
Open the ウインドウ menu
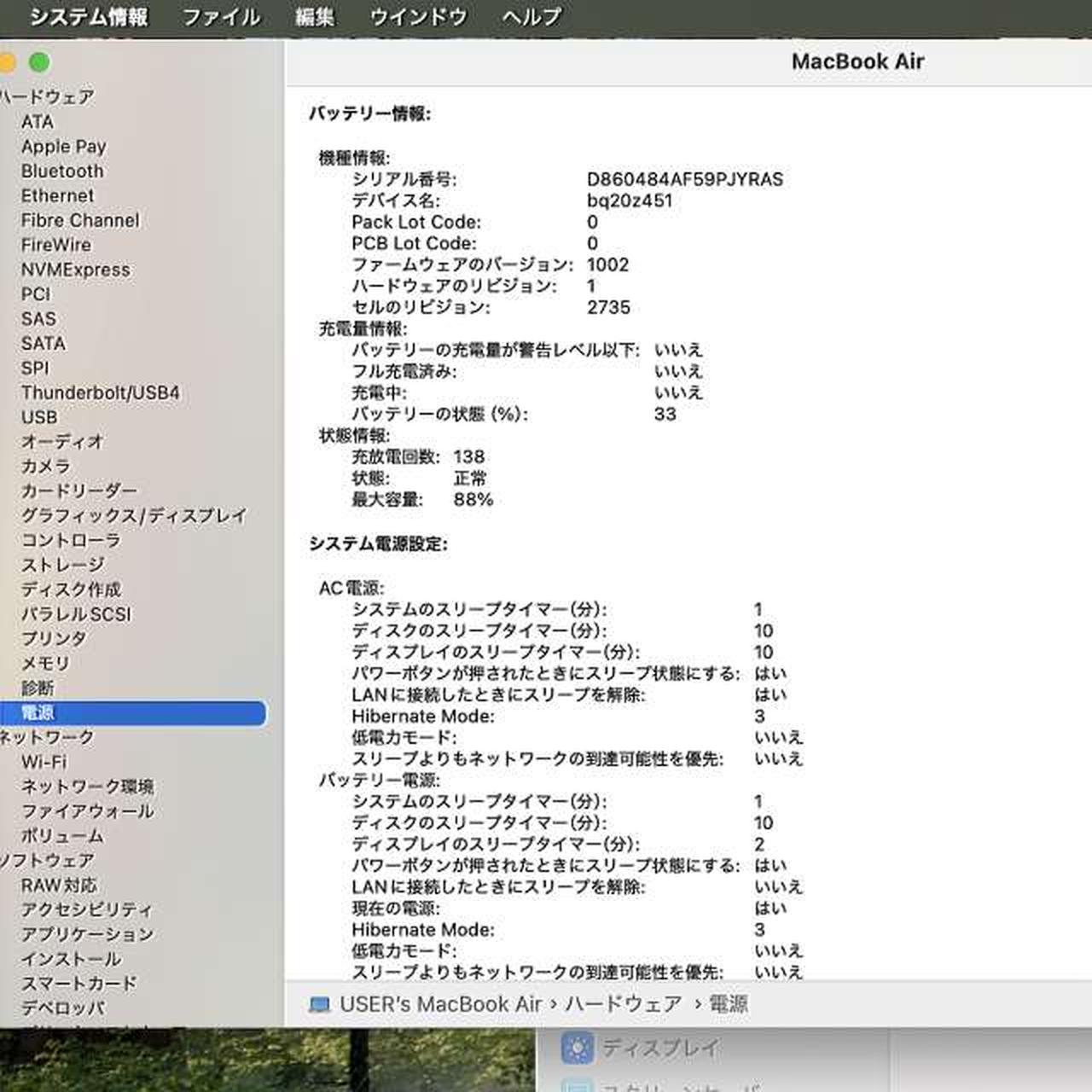[x=418, y=17]
